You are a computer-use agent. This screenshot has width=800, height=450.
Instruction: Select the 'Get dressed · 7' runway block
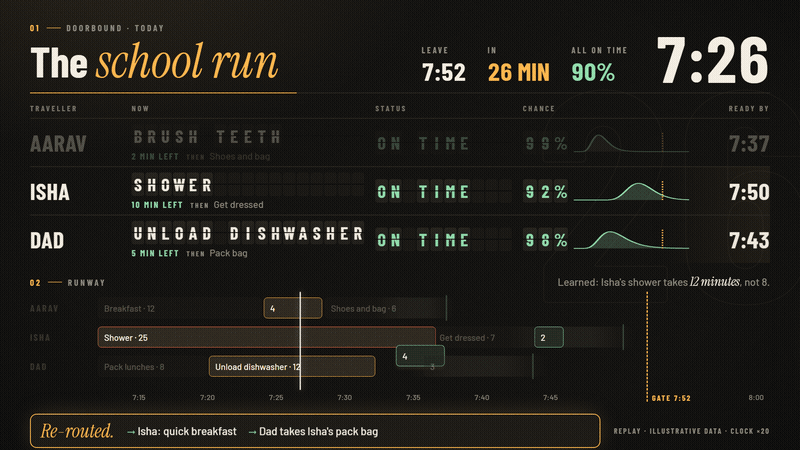[485, 338]
